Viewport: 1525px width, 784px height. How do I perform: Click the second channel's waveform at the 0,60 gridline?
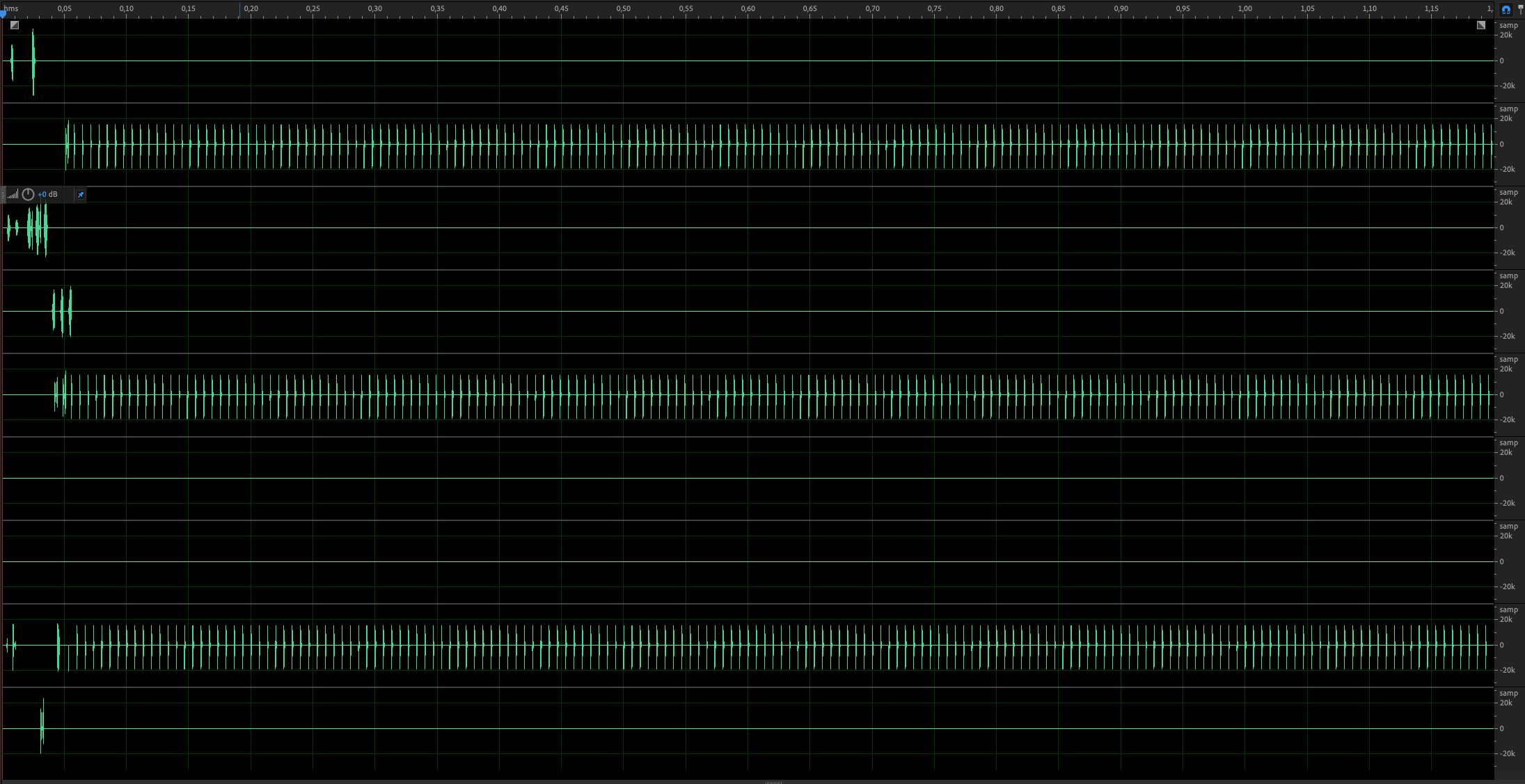(x=748, y=145)
